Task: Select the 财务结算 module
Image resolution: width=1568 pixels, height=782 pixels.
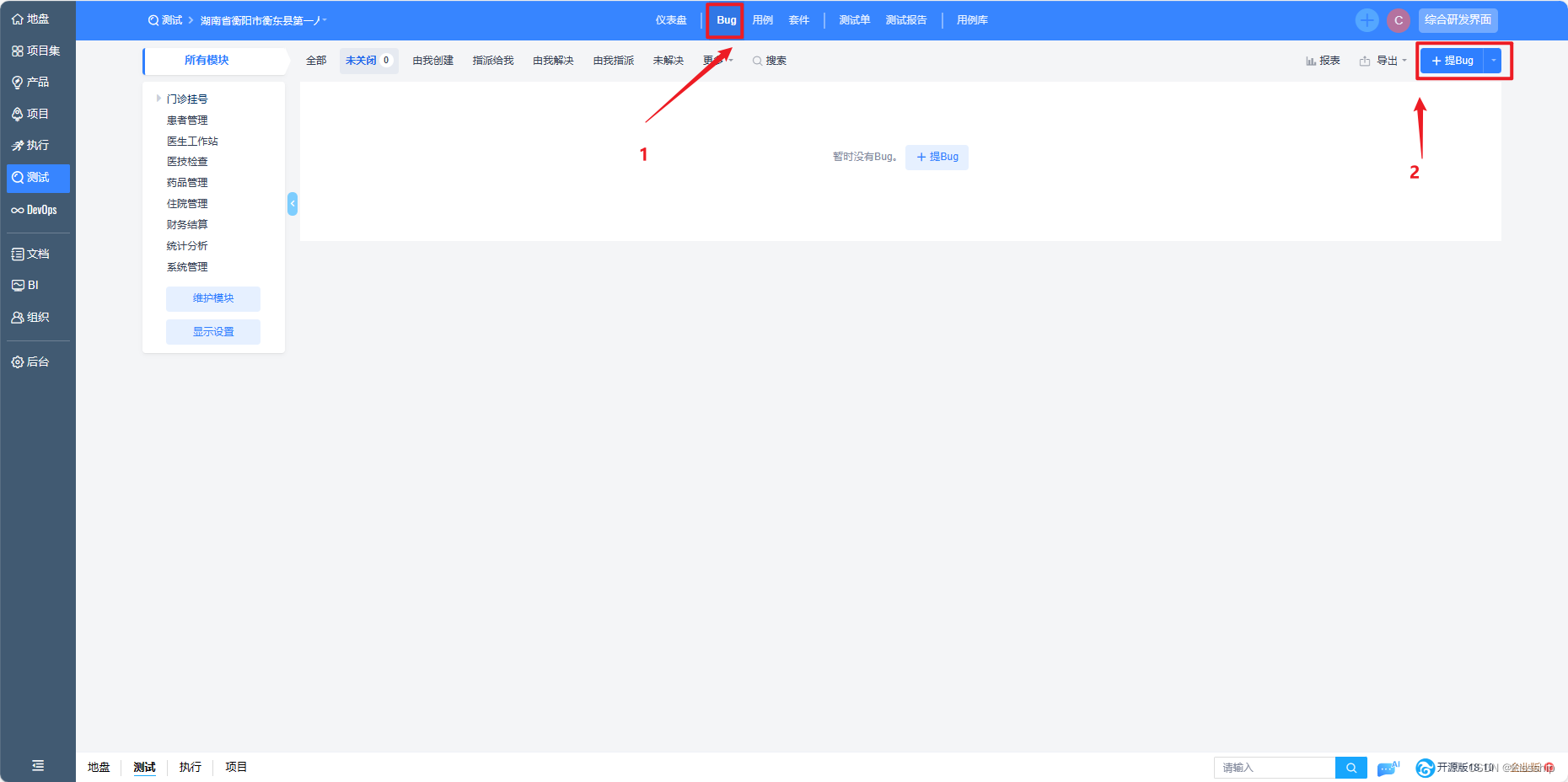Action: pyautogui.click(x=187, y=225)
